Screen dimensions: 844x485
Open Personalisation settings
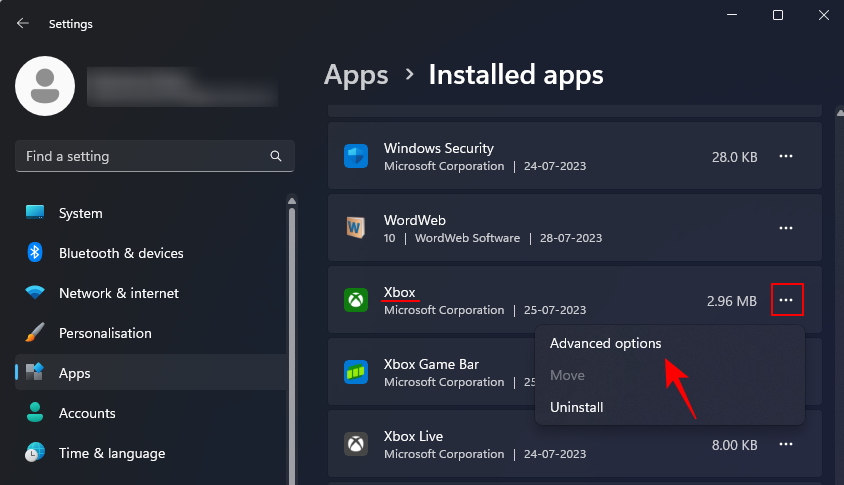[x=151, y=333]
